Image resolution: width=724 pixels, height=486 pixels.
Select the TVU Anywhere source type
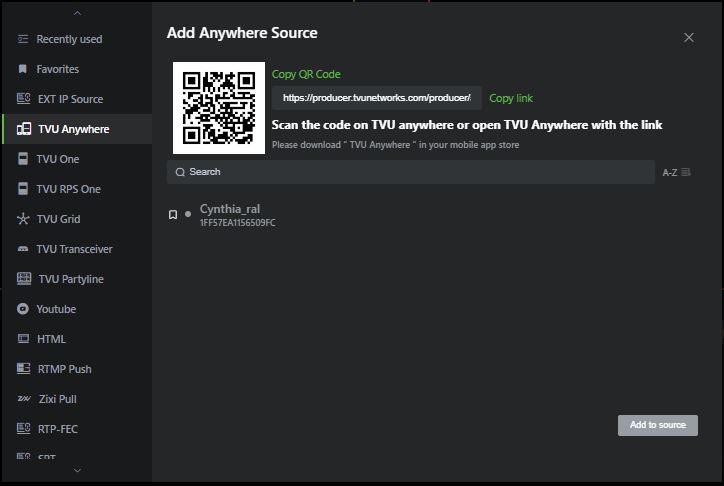click(77, 129)
